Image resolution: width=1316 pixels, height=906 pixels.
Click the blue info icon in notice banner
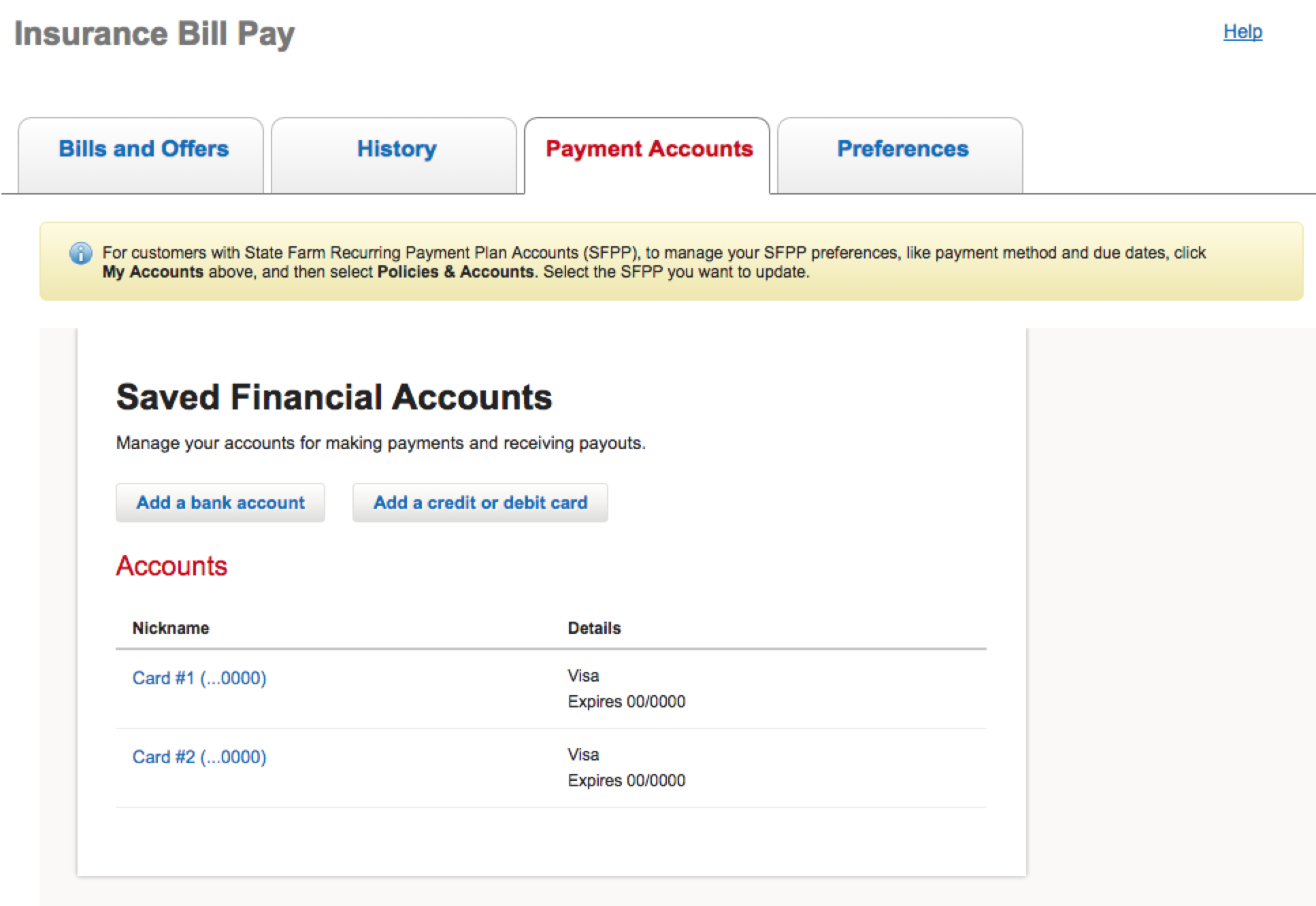coord(80,254)
